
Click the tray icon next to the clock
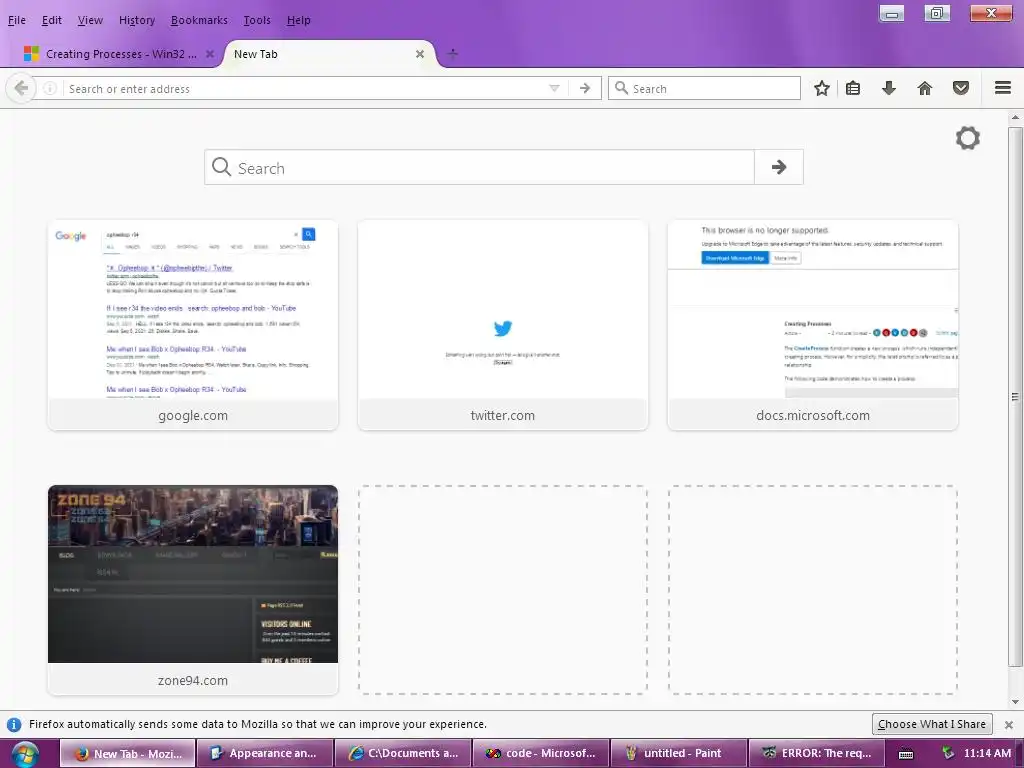[948, 754]
